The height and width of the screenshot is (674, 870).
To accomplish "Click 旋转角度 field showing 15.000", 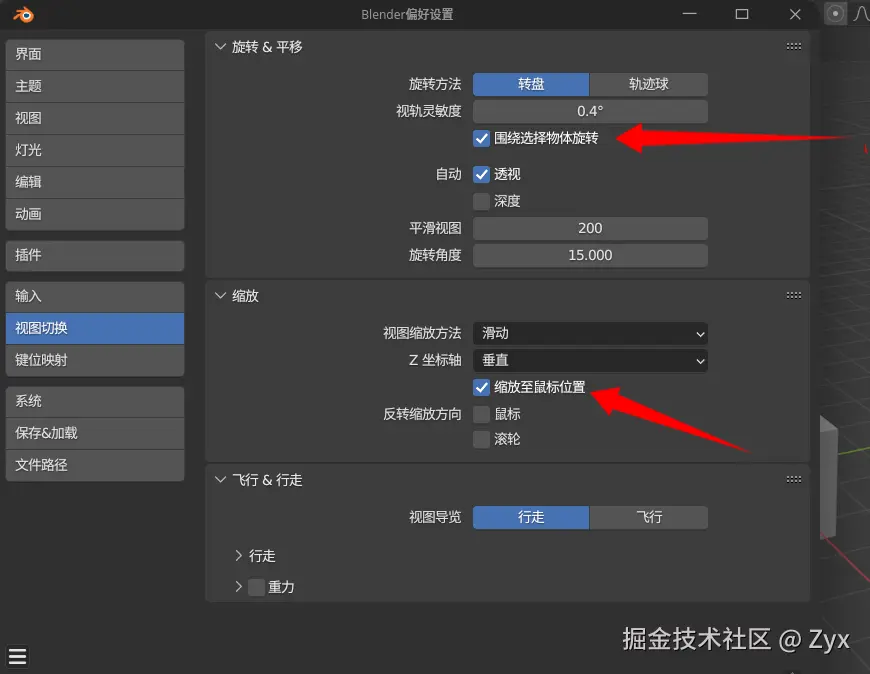I will (590, 256).
